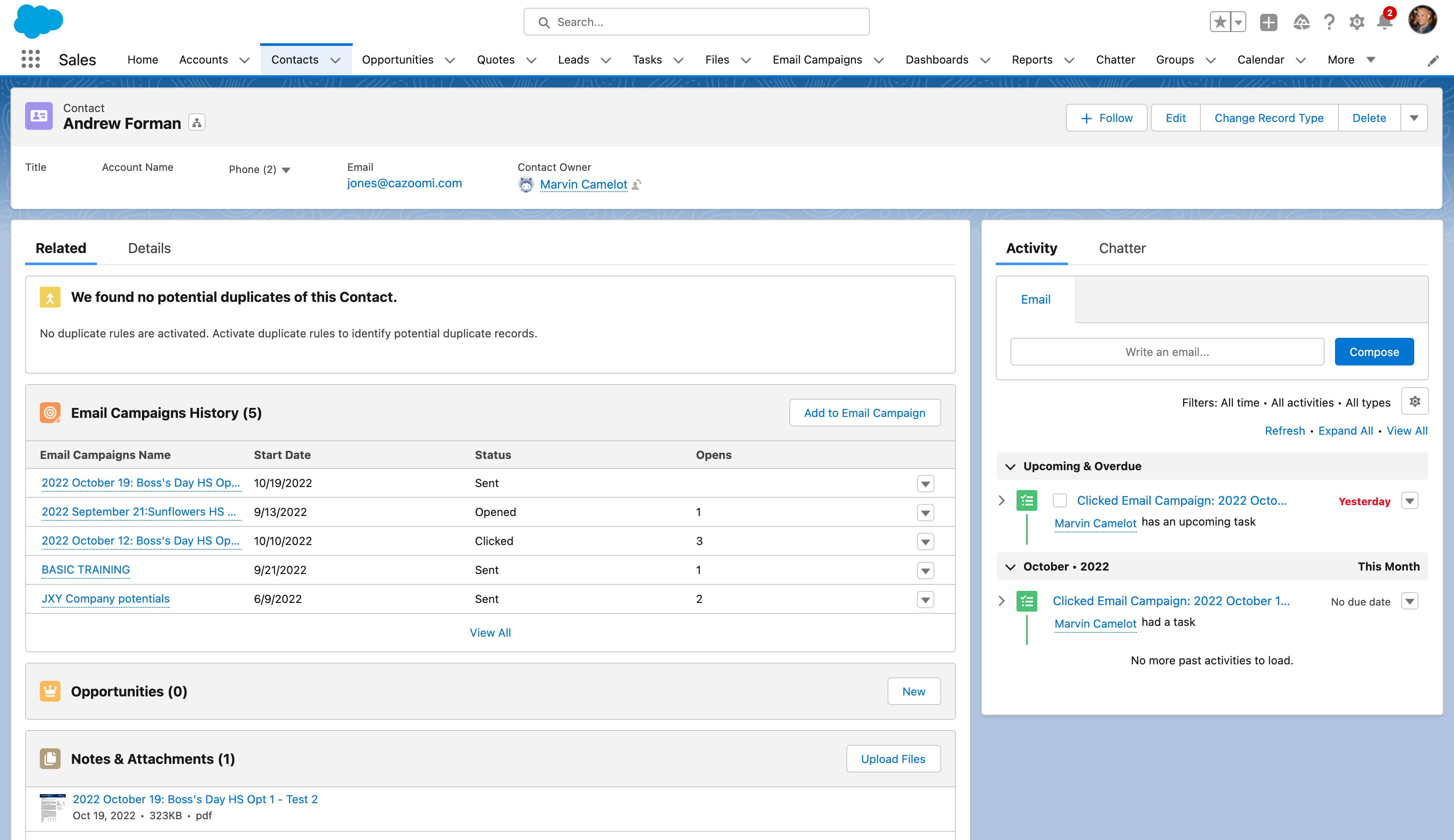Create a New opportunity
The width and height of the screenshot is (1454, 840).
click(914, 691)
